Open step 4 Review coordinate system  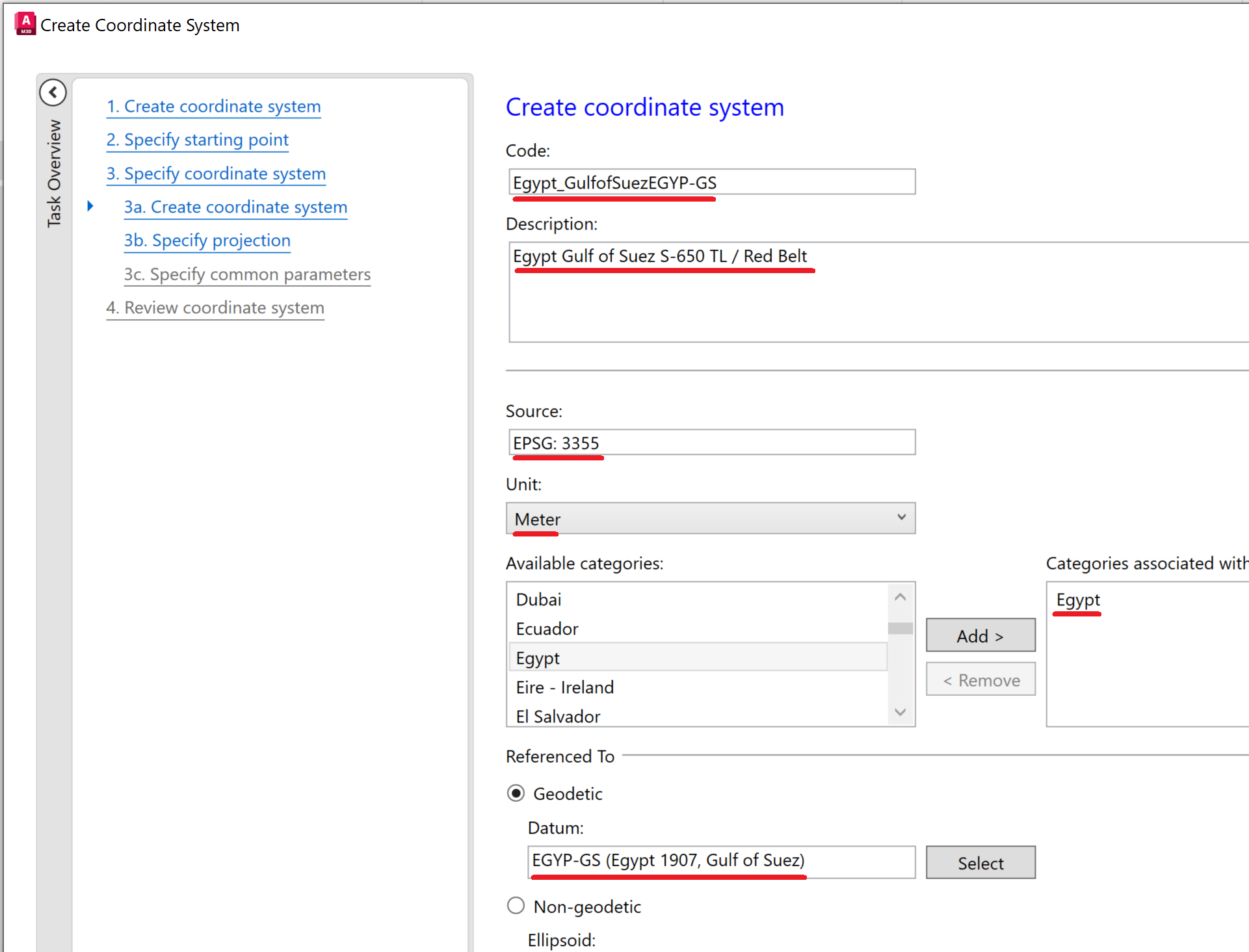click(x=215, y=308)
